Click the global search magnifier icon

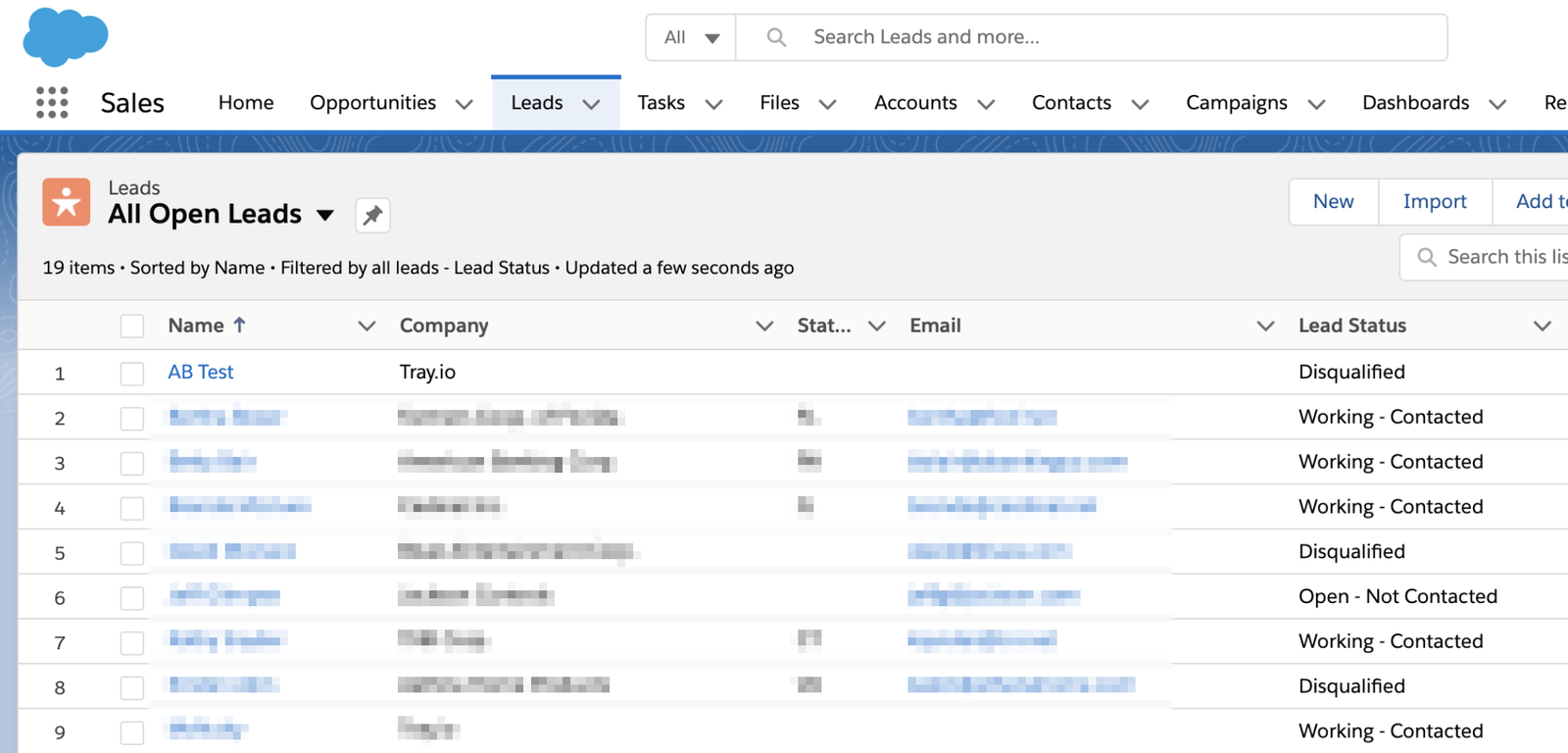[776, 37]
